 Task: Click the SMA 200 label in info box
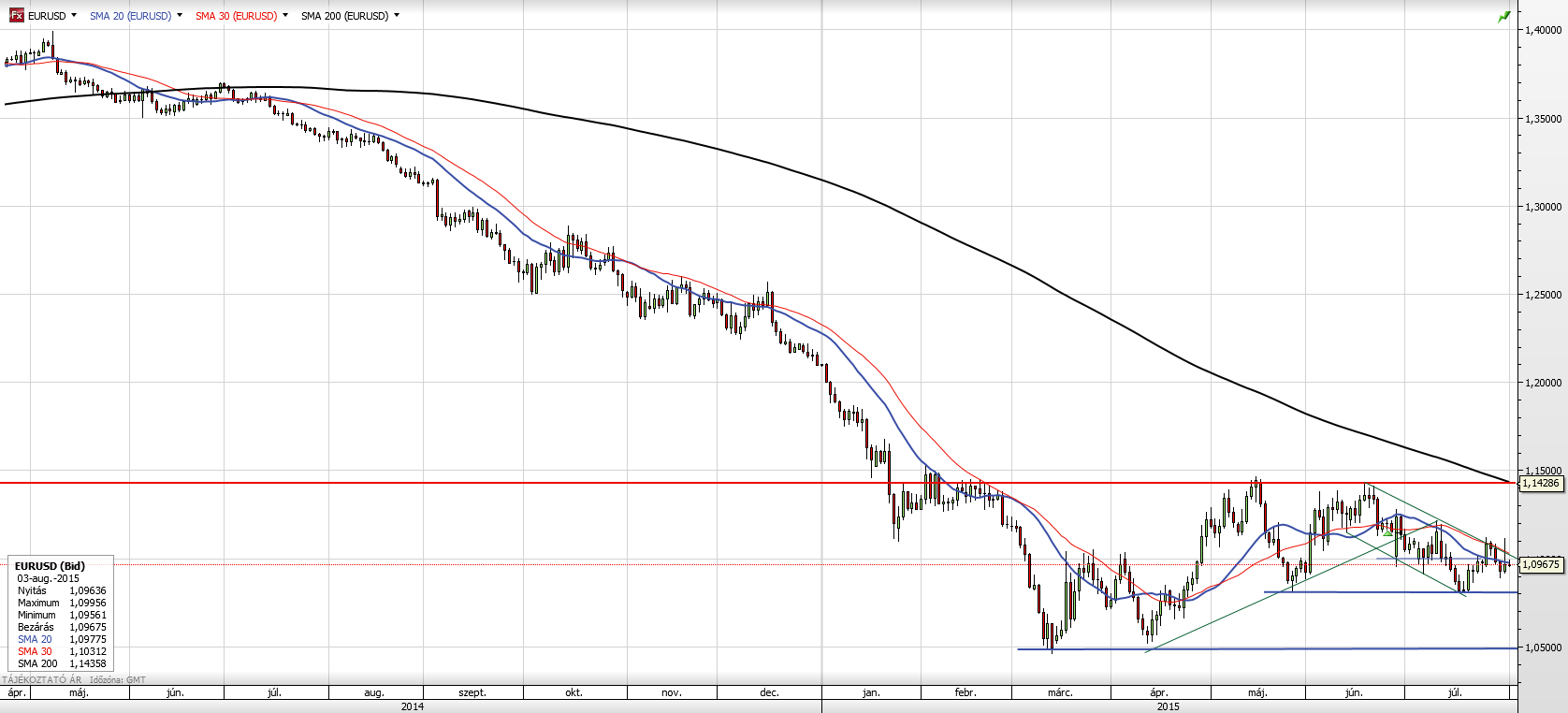coord(37,663)
